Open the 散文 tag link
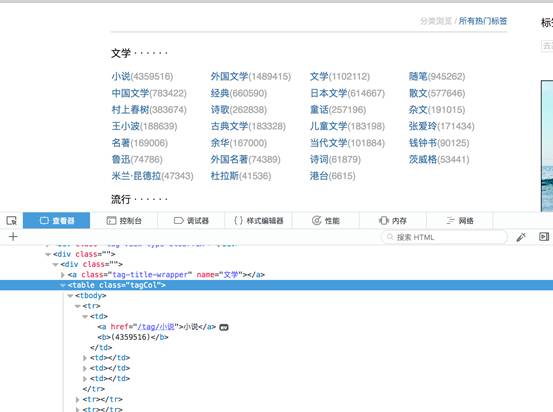 tap(418, 93)
